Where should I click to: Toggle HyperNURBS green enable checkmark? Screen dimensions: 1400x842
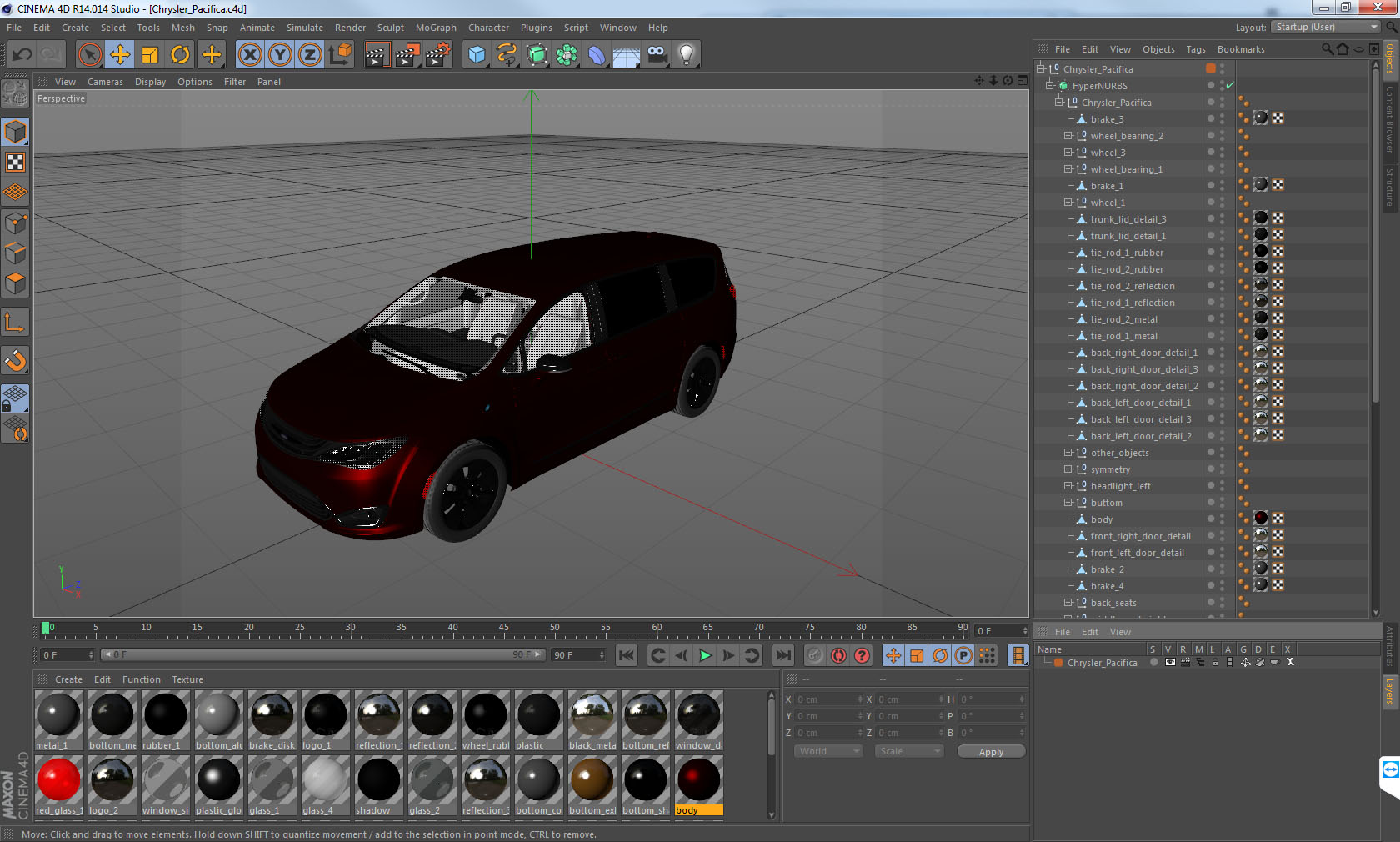(x=1230, y=85)
